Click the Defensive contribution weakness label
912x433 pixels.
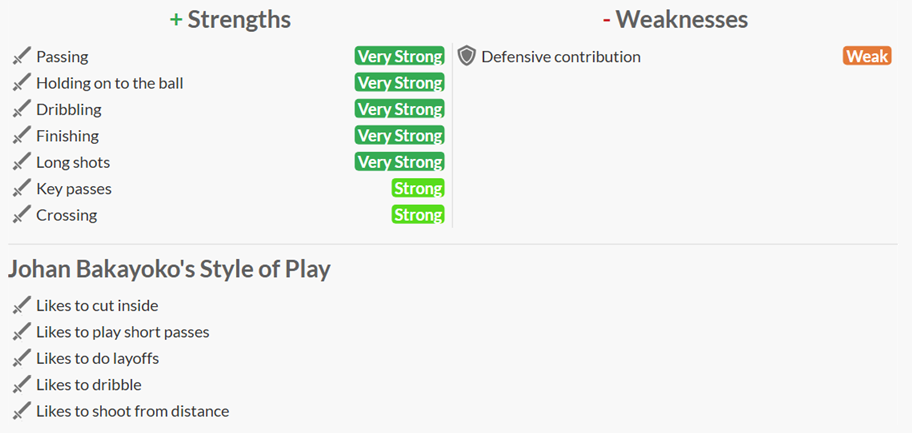[x=561, y=57]
